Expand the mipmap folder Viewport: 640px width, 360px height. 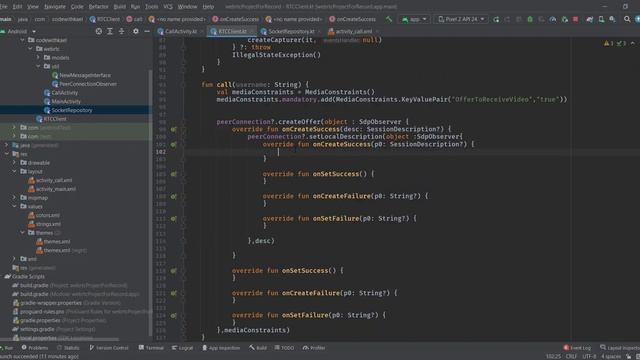14,198
